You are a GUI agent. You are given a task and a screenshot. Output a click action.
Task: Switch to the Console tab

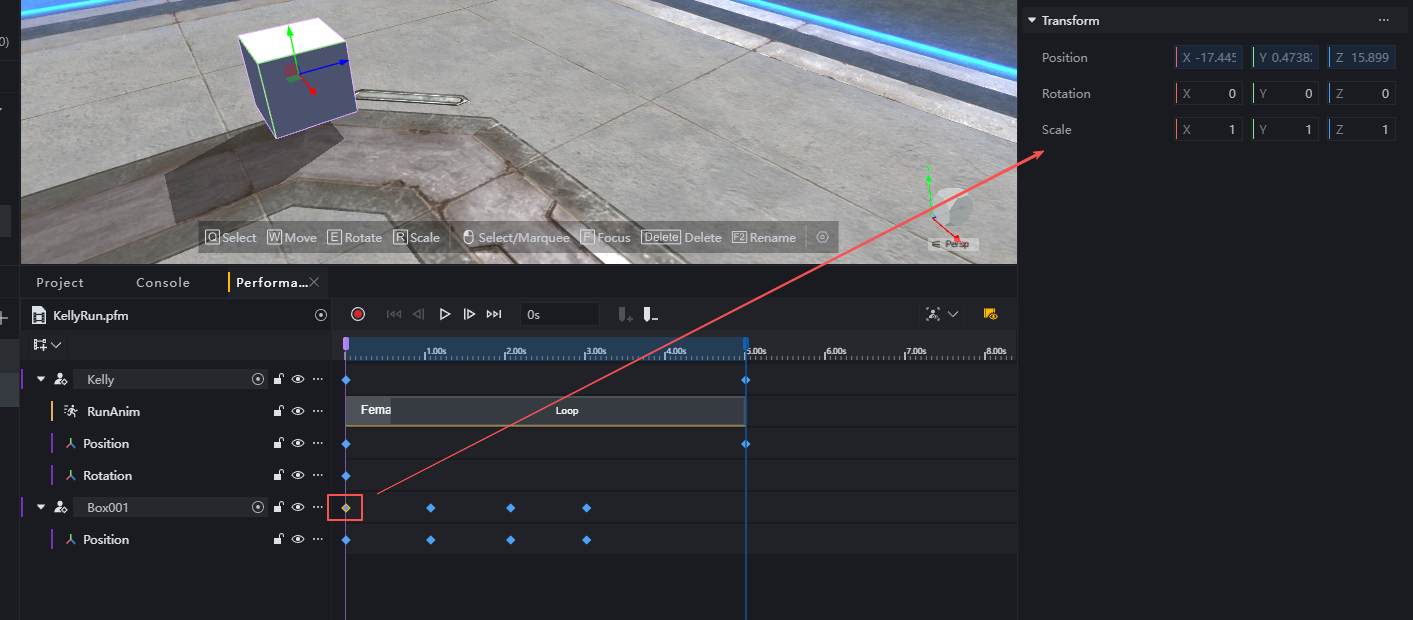click(x=163, y=283)
